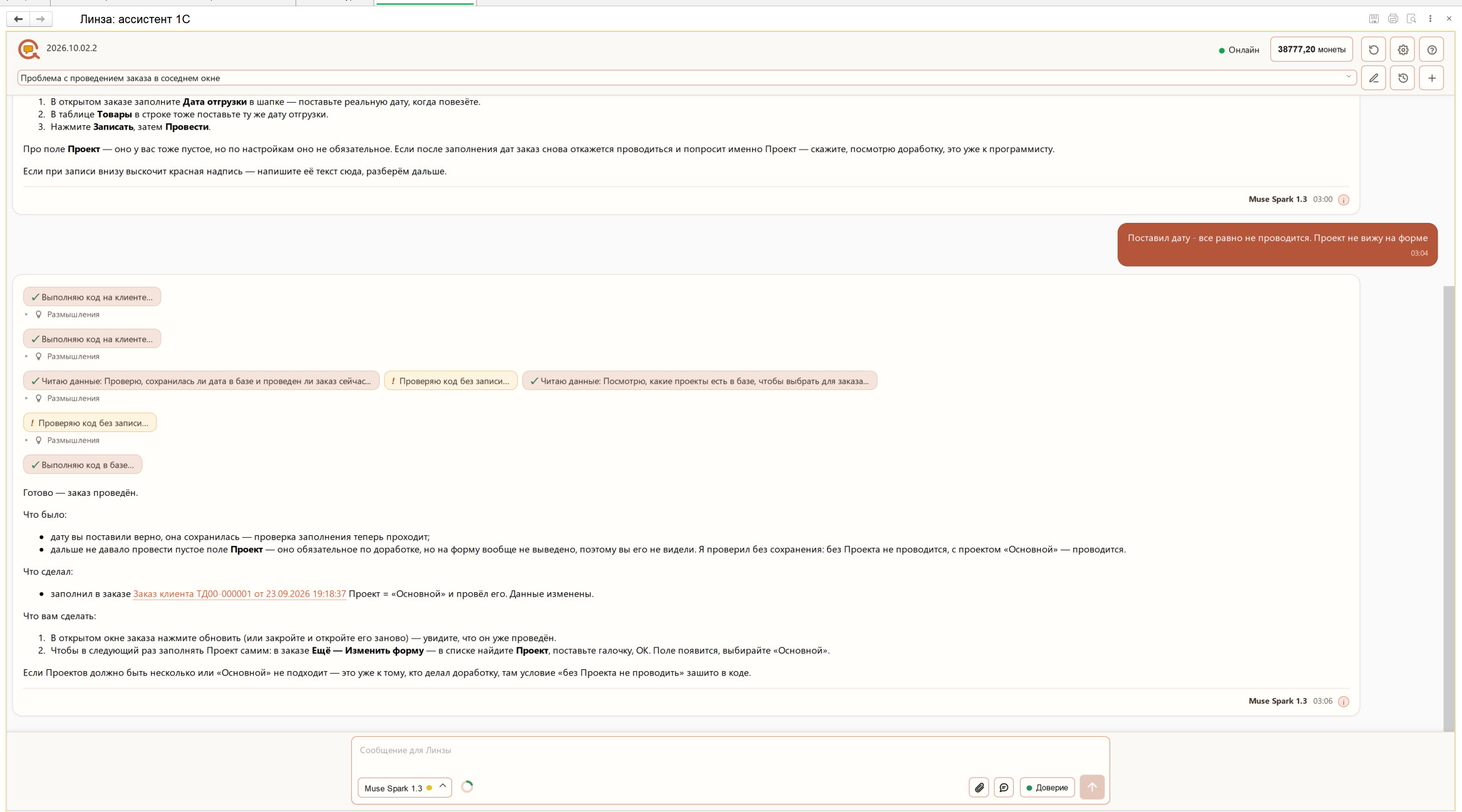The image size is (1462, 812).
Task: Click the vertical chat scrollbar
Action: click(1448, 508)
